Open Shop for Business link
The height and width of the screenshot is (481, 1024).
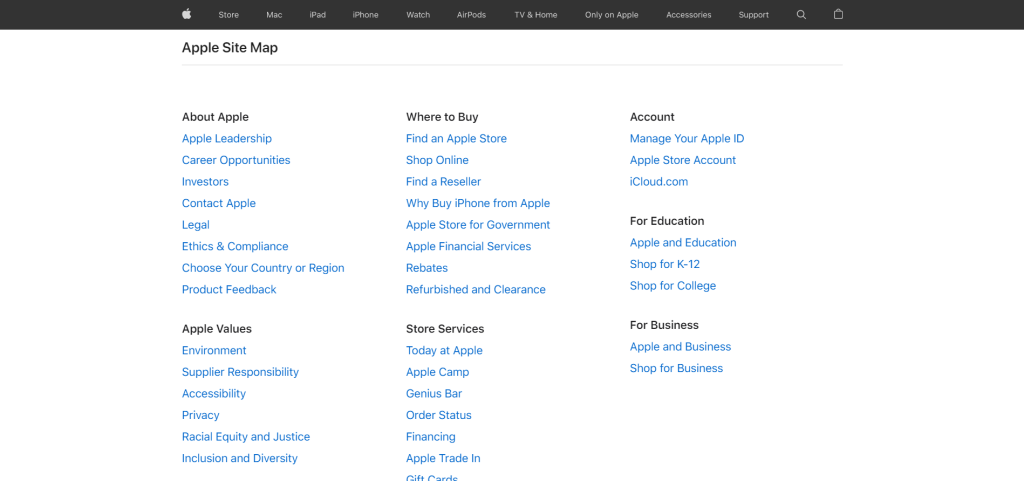click(x=677, y=368)
